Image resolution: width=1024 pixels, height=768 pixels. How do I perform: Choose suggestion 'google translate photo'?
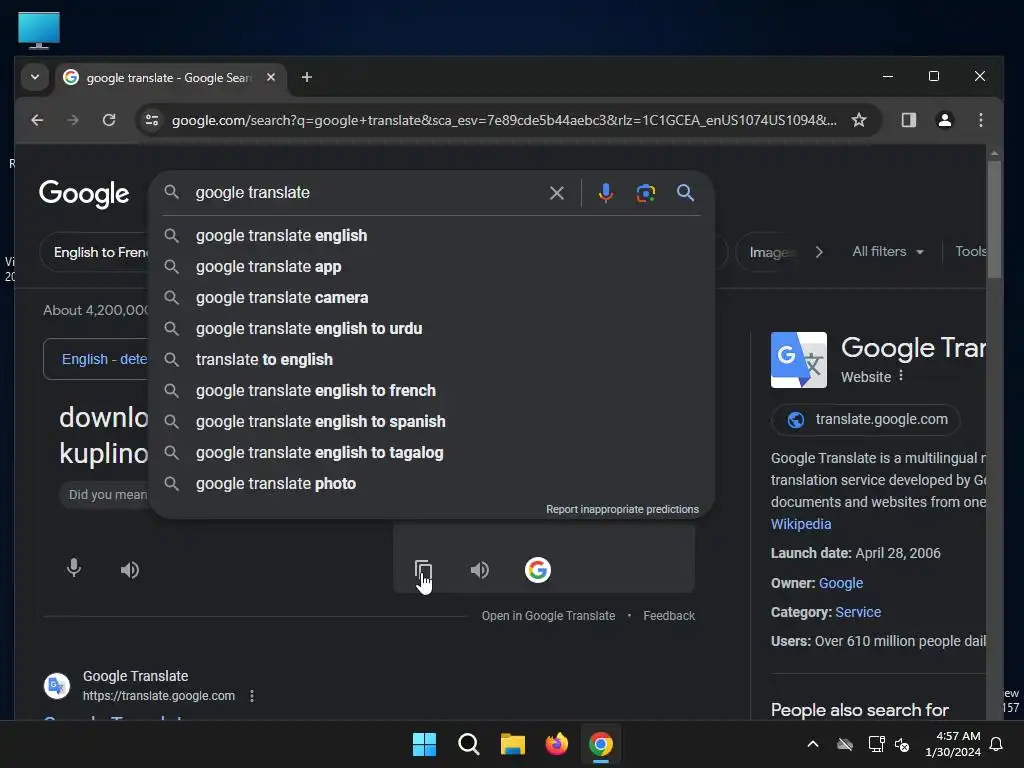431,484
